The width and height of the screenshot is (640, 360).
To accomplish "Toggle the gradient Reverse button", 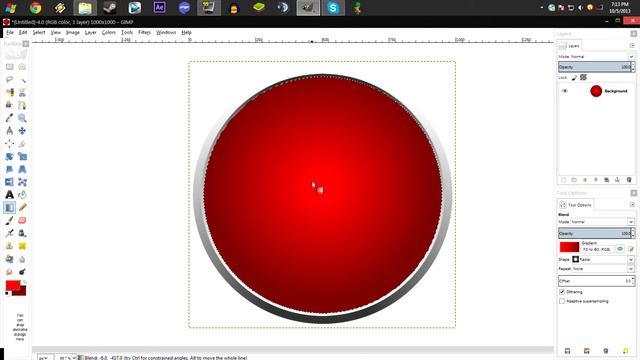I will coord(620,249).
